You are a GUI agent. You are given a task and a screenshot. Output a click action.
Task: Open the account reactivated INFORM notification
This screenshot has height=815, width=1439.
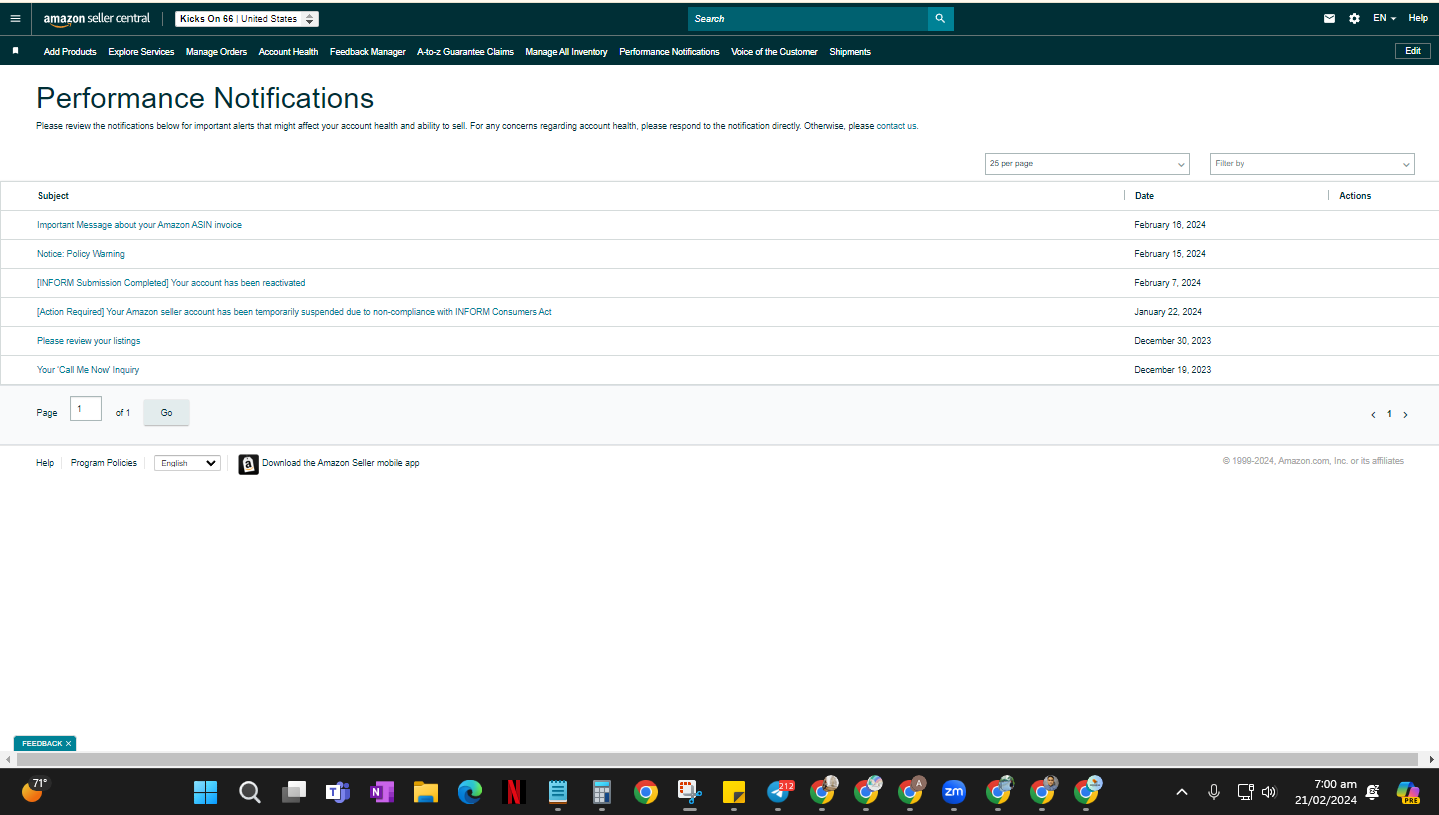coord(171,283)
